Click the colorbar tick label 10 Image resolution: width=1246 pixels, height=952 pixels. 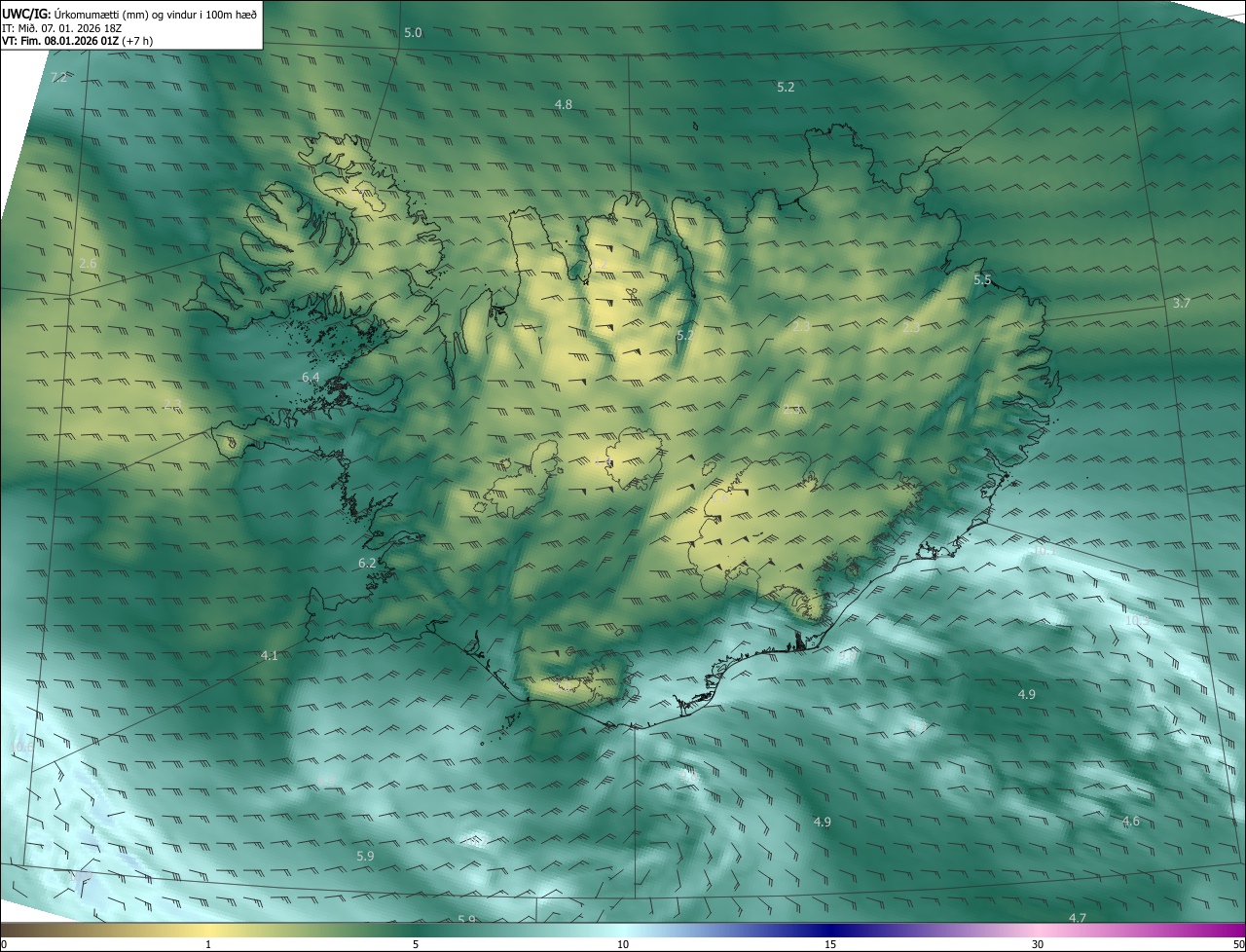[623, 945]
